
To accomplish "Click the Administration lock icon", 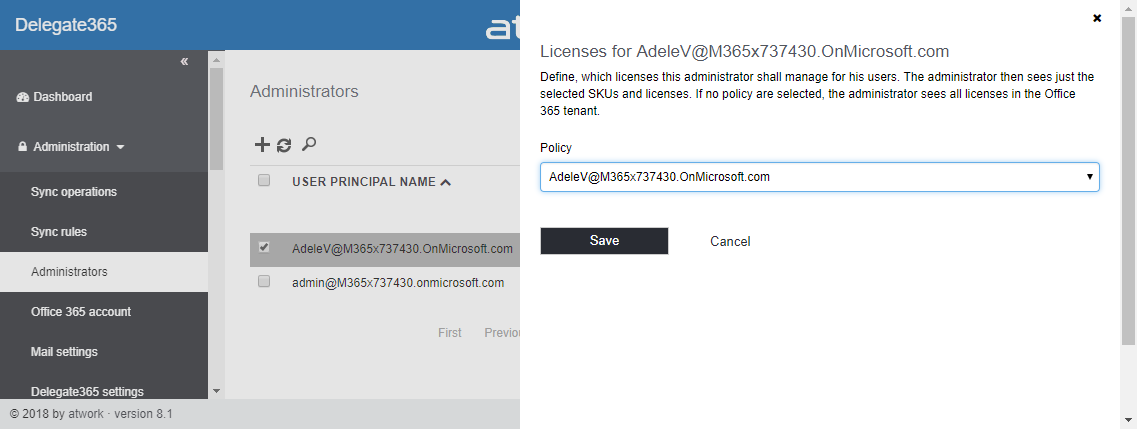I will 23,147.
